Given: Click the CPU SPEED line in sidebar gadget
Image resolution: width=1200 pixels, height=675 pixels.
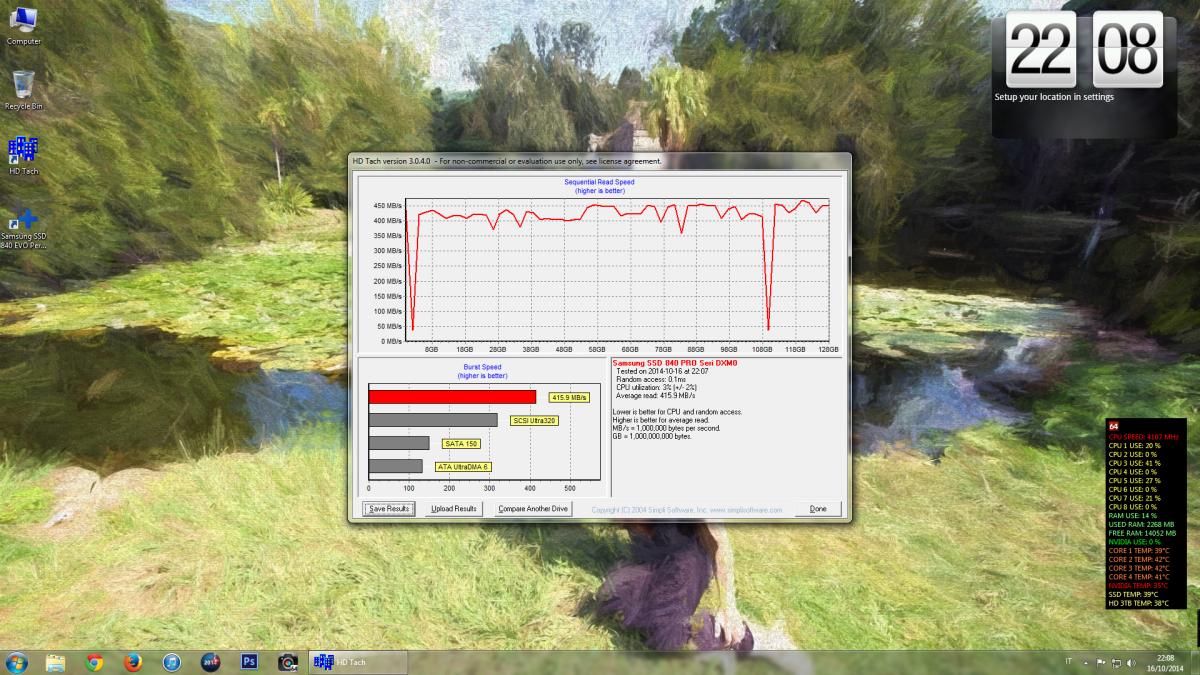Looking at the screenshot, I should pos(1143,437).
